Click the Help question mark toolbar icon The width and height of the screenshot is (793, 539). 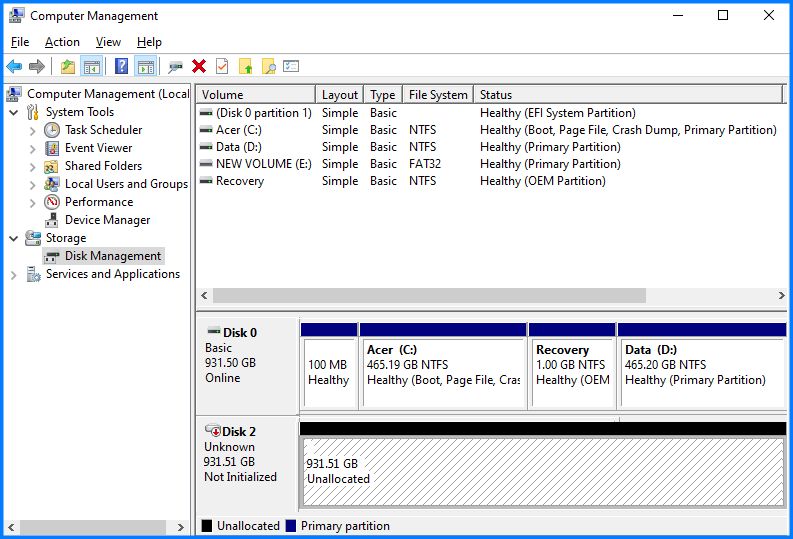pos(121,67)
